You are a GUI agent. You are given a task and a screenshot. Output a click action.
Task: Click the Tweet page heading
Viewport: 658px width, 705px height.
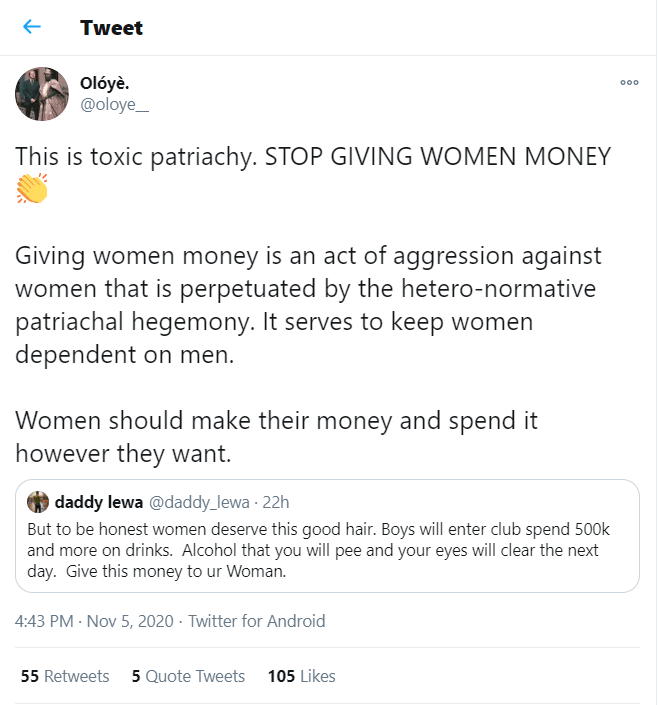111,27
